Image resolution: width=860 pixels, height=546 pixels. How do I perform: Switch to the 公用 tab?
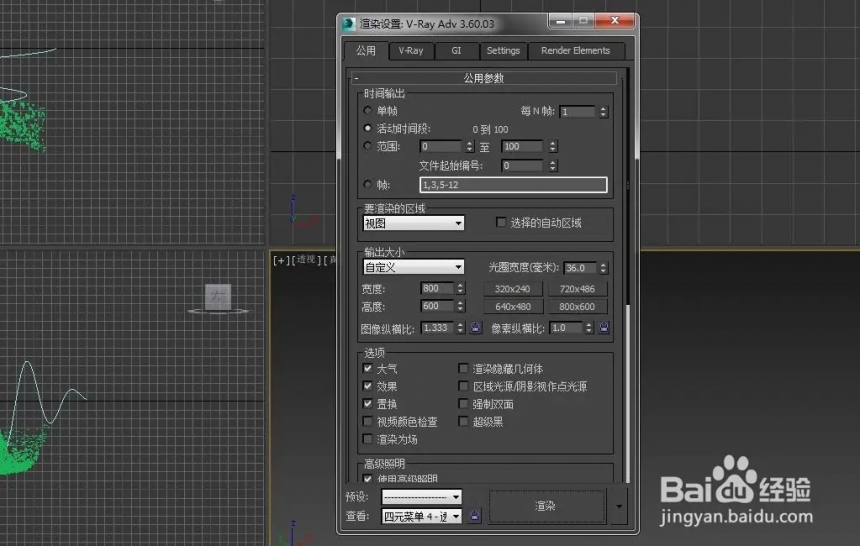point(366,50)
